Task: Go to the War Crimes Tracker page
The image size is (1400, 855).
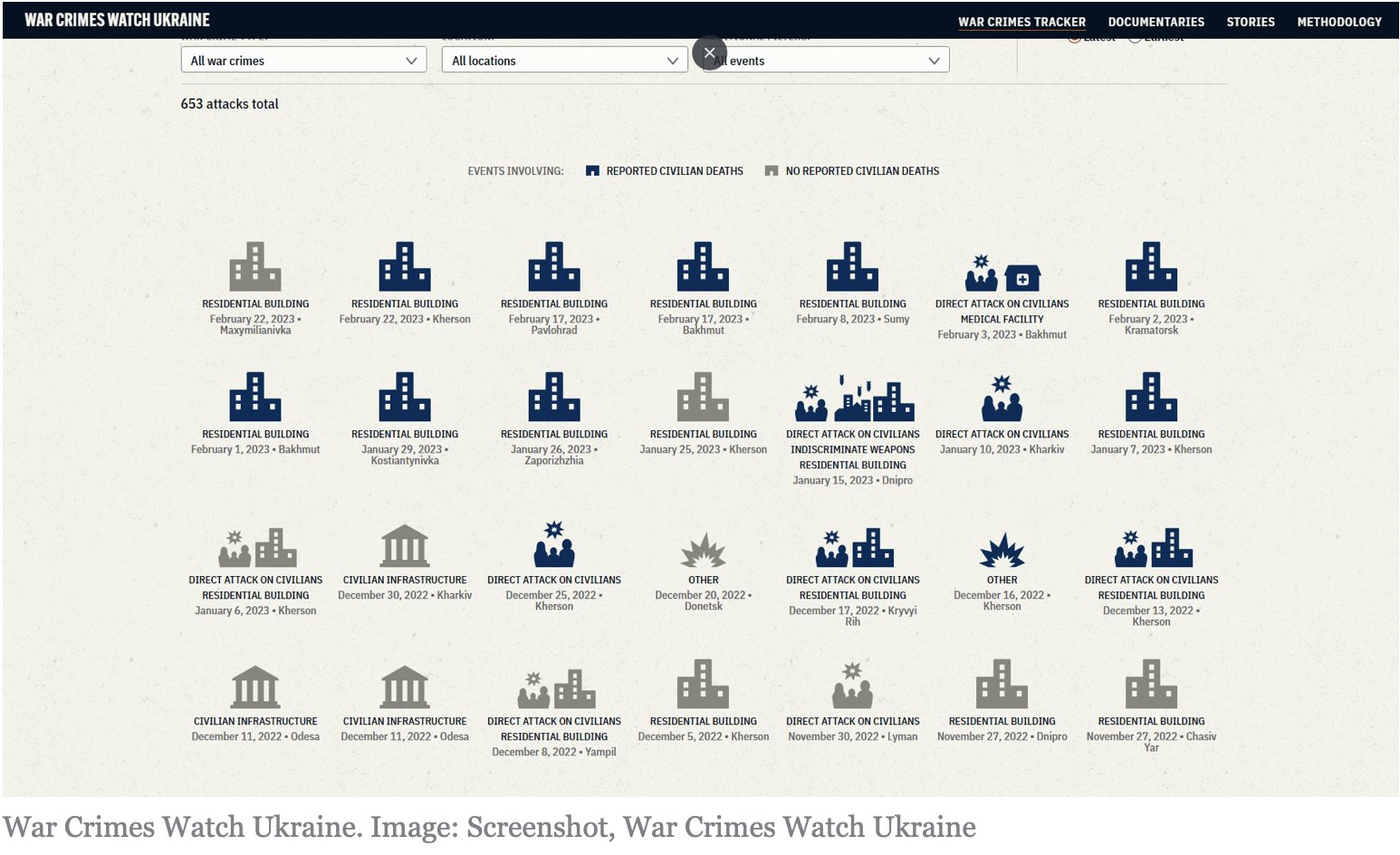Action: pyautogui.click(x=1021, y=22)
